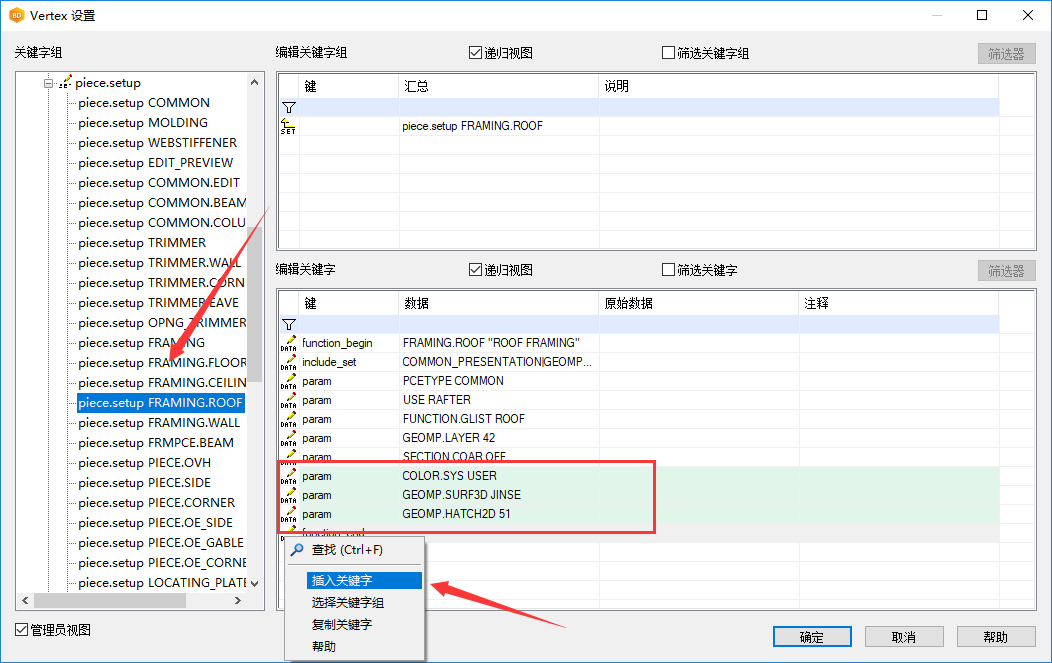This screenshot has width=1052, height=663.
Task: Click DATA icon of COLOR.SYS USER row
Action: tap(288, 476)
